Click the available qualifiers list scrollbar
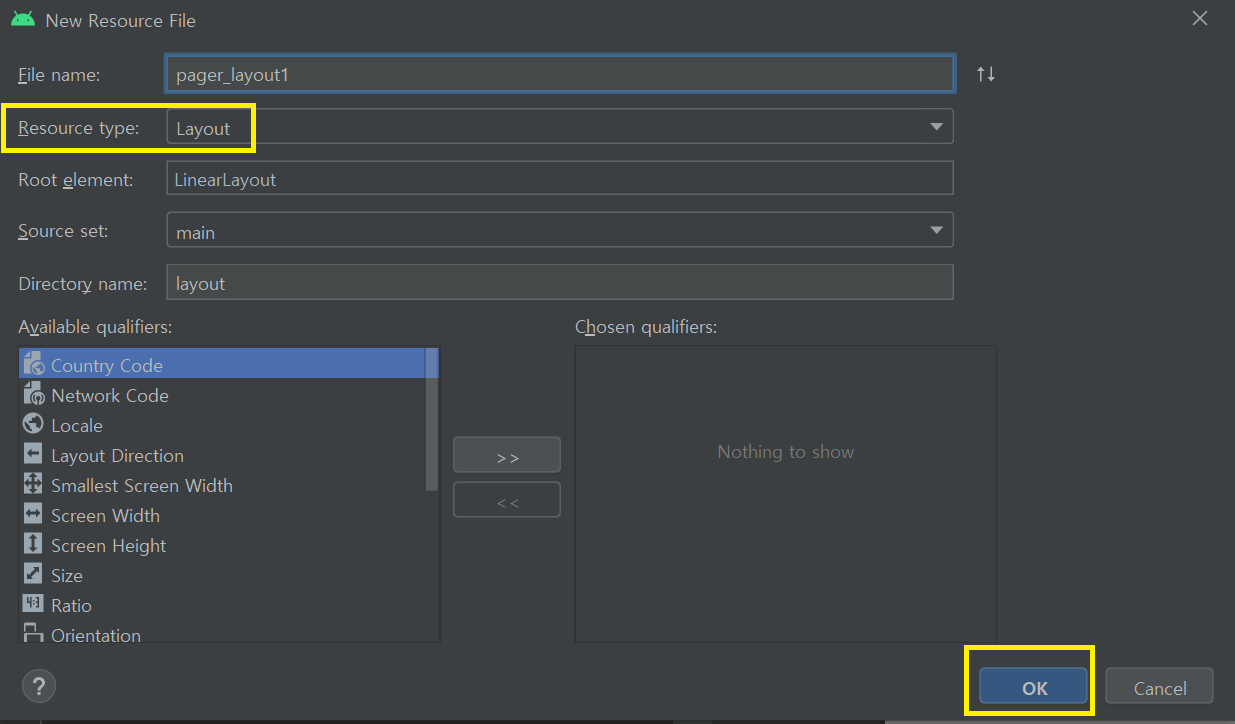1235x724 pixels. tap(432, 420)
